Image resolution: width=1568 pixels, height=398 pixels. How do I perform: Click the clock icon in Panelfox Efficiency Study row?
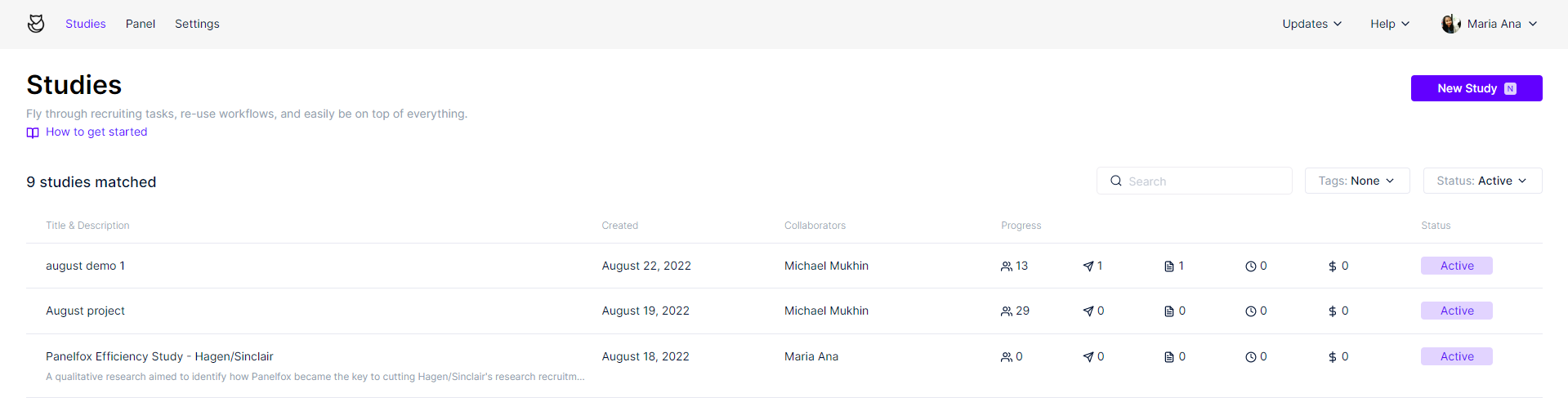point(1251,357)
